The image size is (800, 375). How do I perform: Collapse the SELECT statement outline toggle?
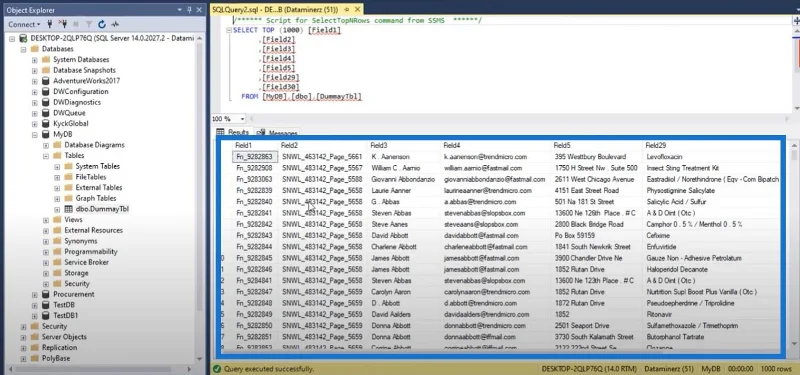(229, 30)
